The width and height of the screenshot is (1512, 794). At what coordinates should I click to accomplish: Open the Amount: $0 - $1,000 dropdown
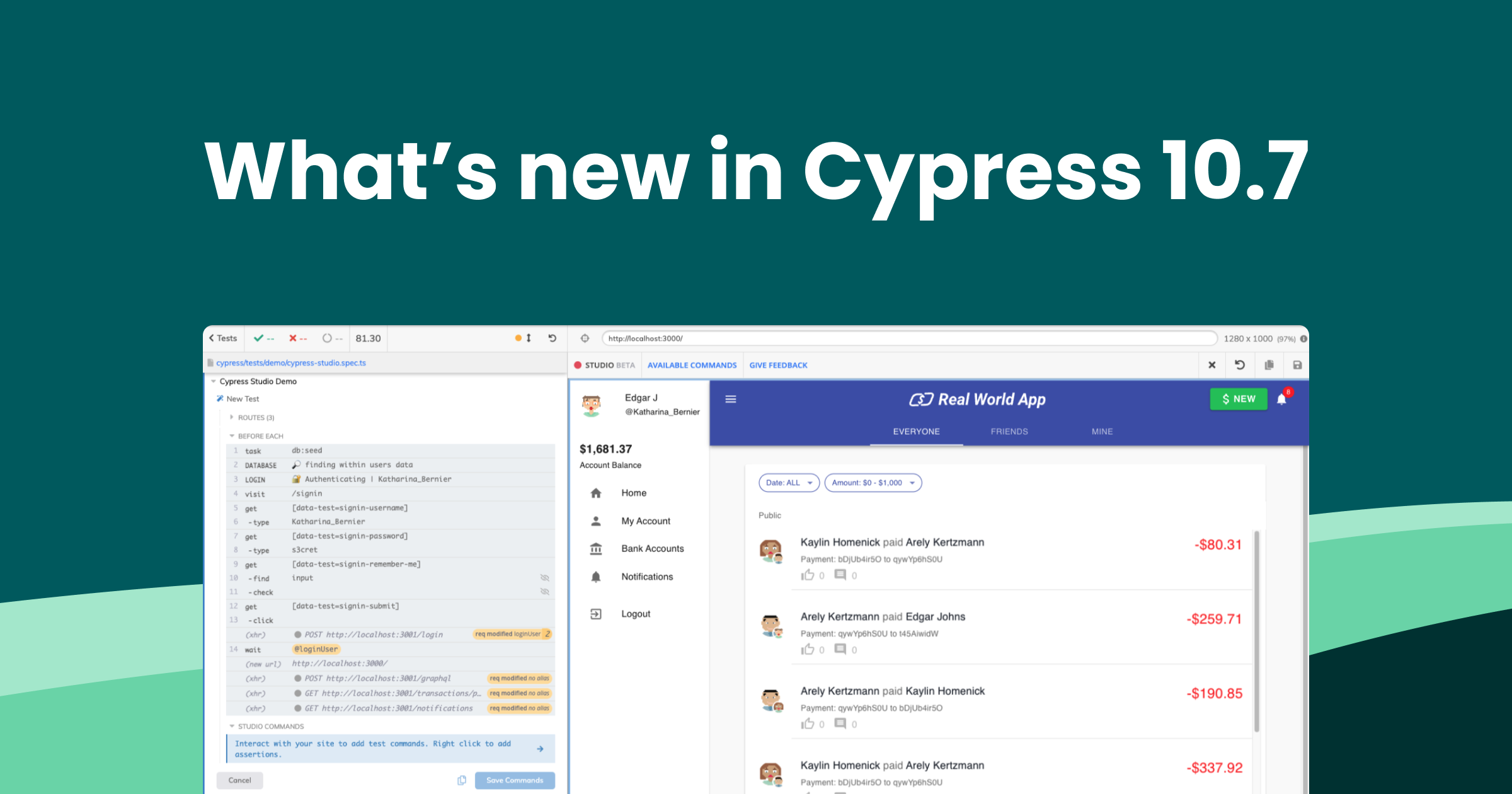pos(873,483)
